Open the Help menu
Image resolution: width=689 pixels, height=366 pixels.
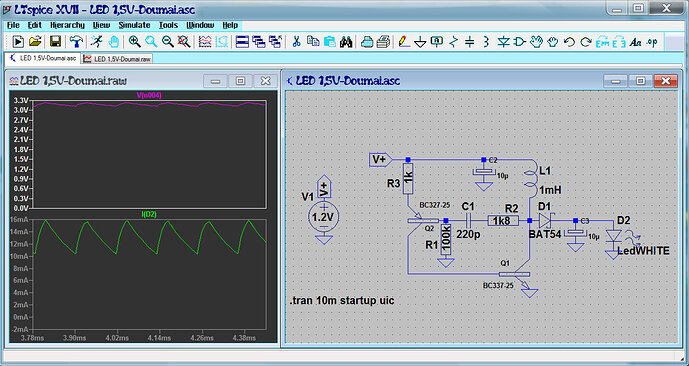(x=230, y=25)
